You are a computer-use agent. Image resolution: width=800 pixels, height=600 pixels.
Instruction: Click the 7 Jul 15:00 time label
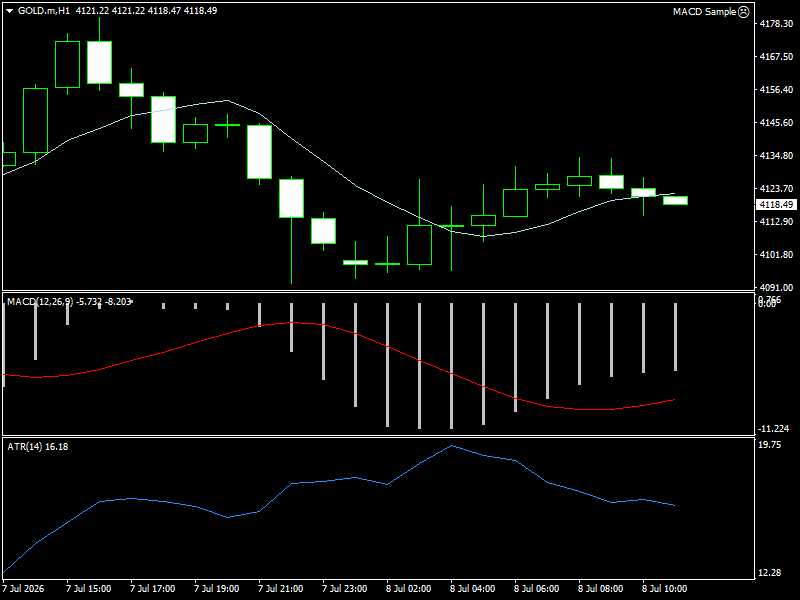click(x=89, y=589)
